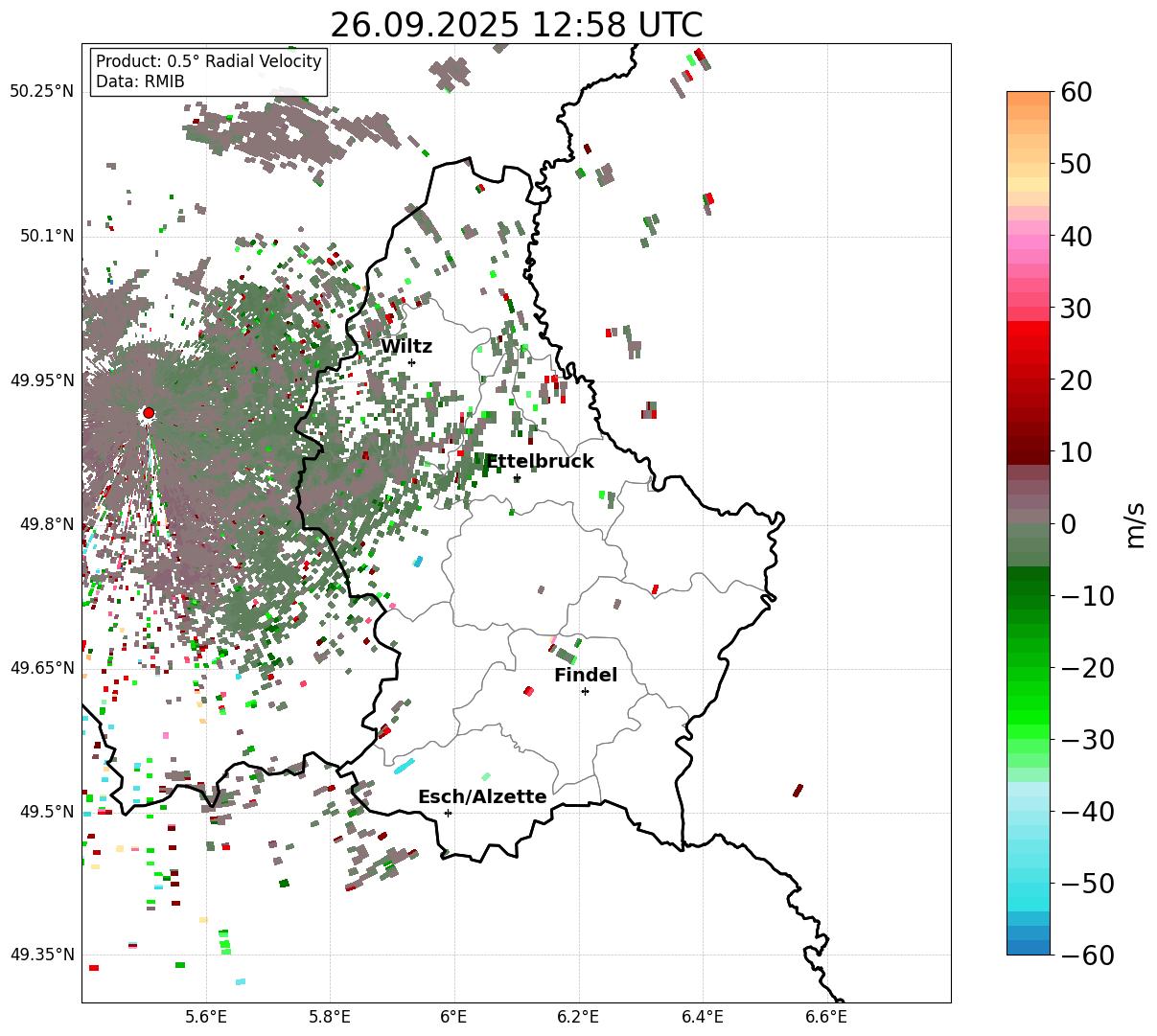Select the Ettelbruck station label
The height and width of the screenshot is (1036, 1157).
[540, 462]
